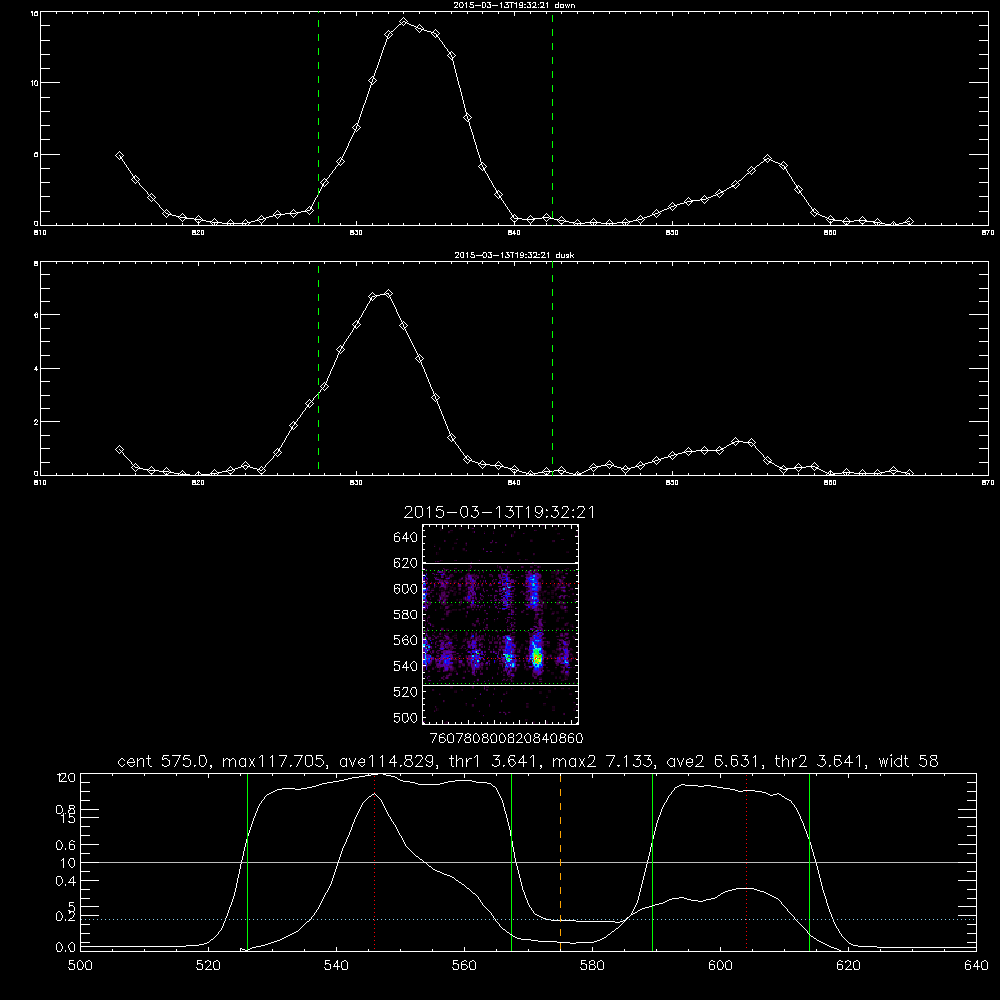This screenshot has width=1000, height=1000.
Task: Click the x-axis label 500 of the bottom plot
Action: (x=80, y=966)
